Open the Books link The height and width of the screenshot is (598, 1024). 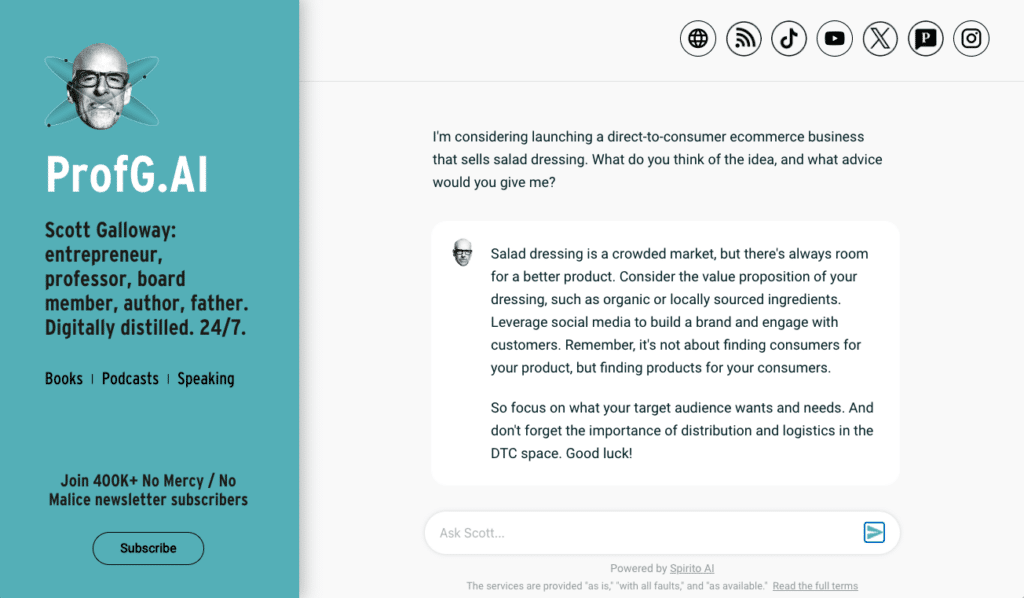[64, 379]
